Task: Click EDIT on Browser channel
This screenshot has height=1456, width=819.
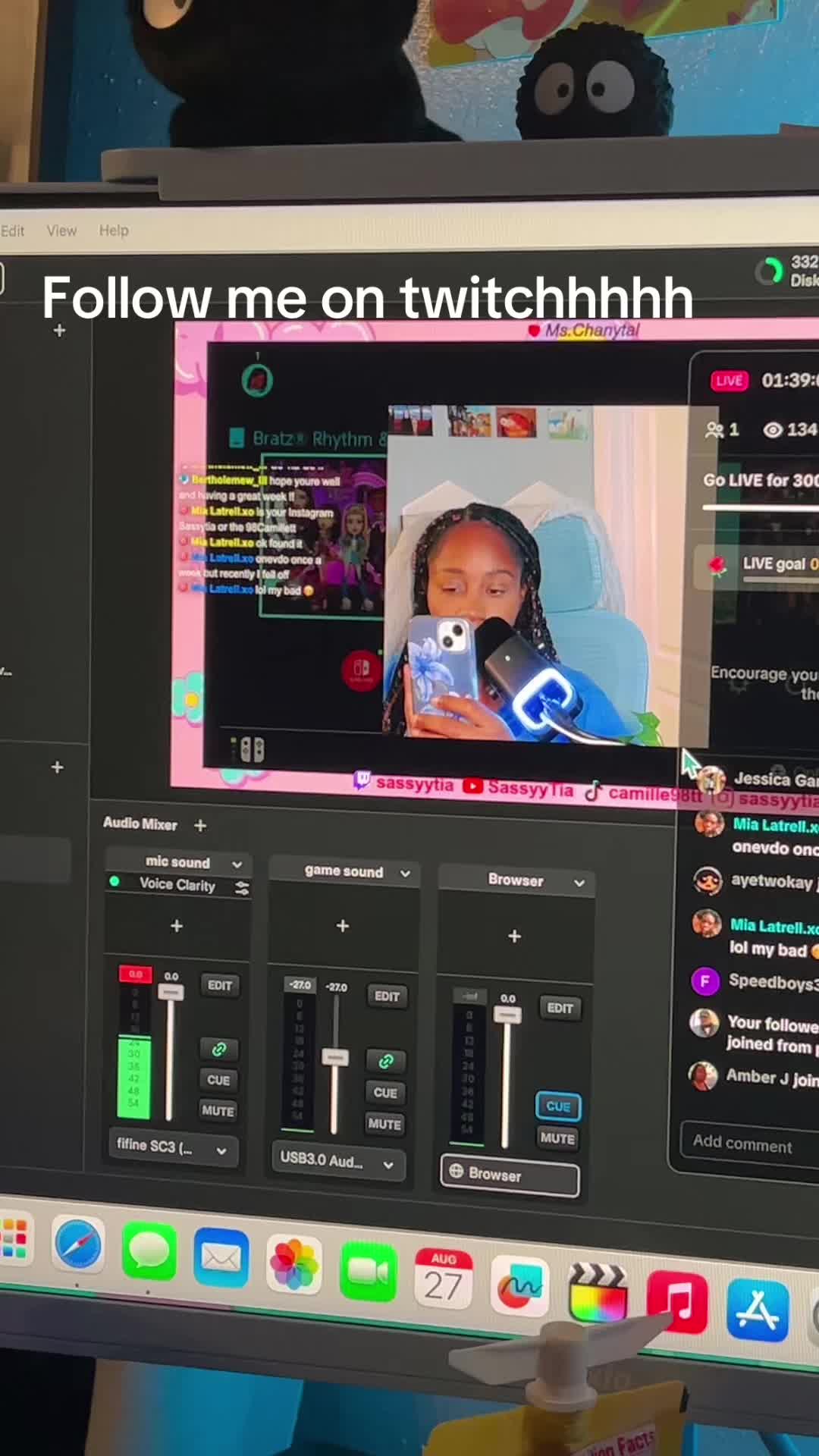Action: coord(560,1008)
